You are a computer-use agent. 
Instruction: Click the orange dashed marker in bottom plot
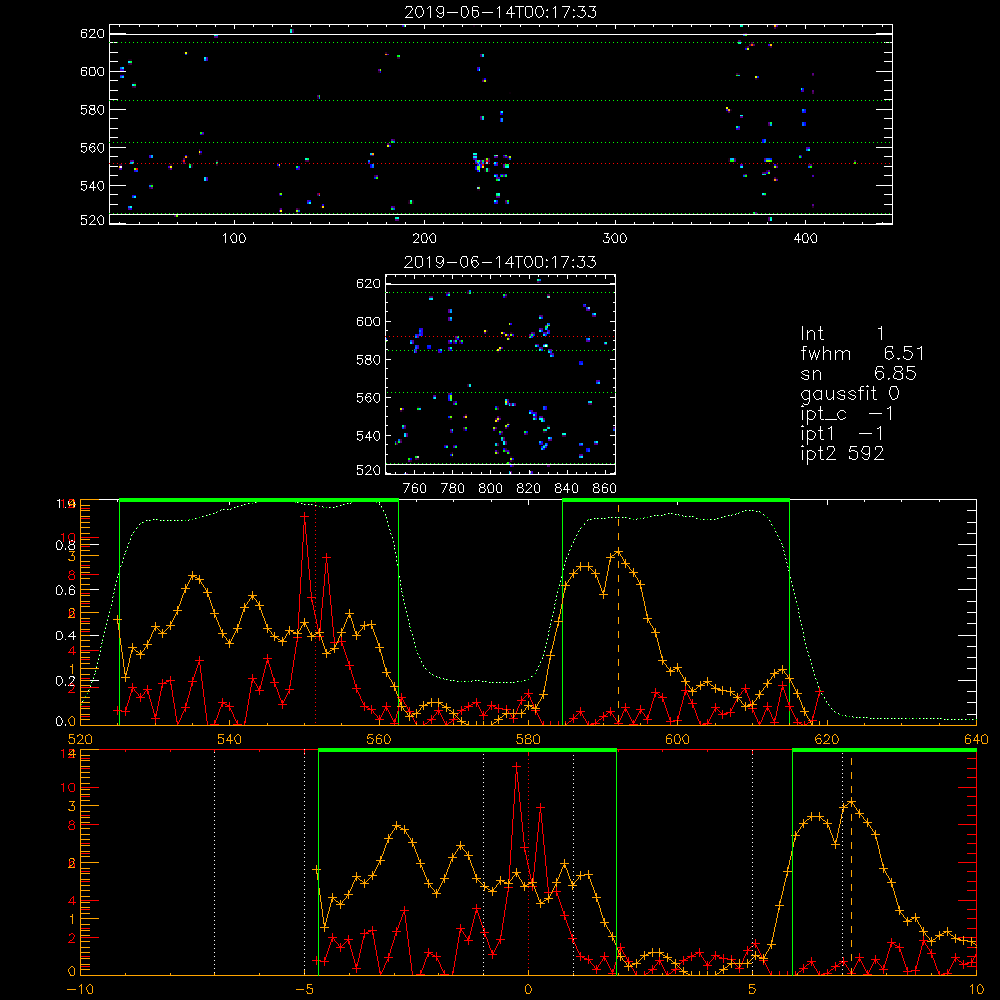[851, 865]
